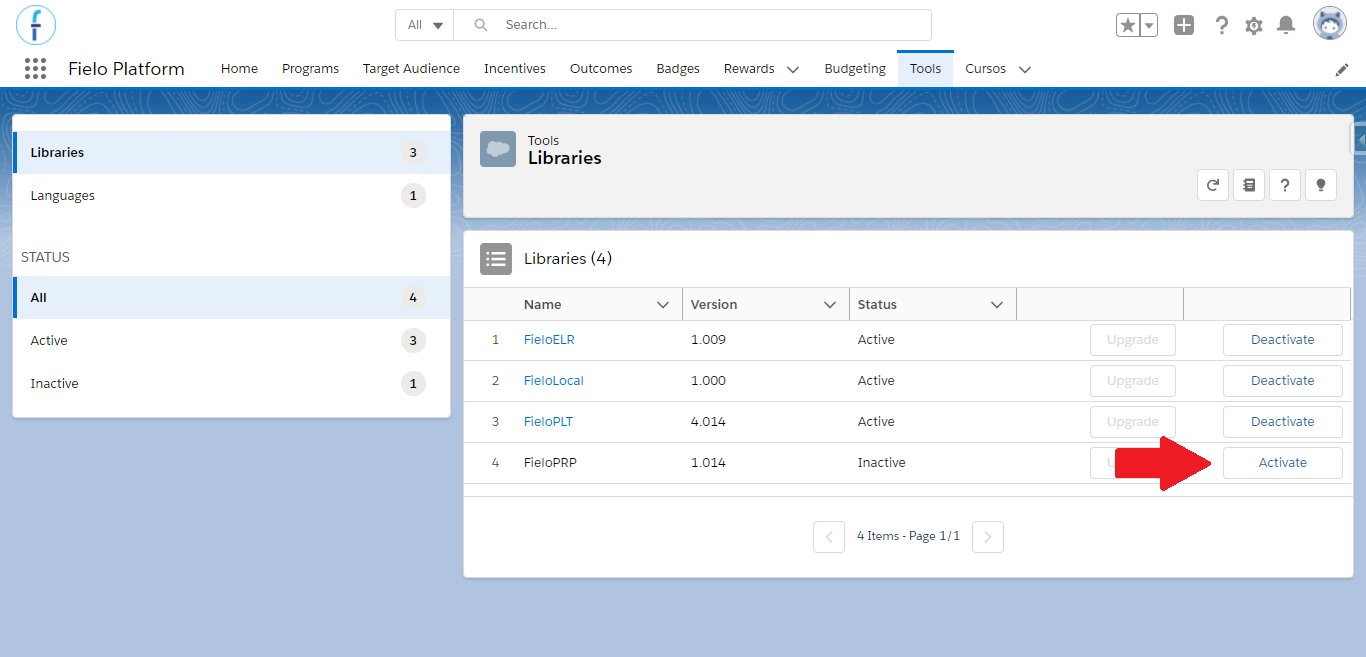Switch to the Incentives tab
The width and height of the screenshot is (1366, 657).
[x=515, y=69]
